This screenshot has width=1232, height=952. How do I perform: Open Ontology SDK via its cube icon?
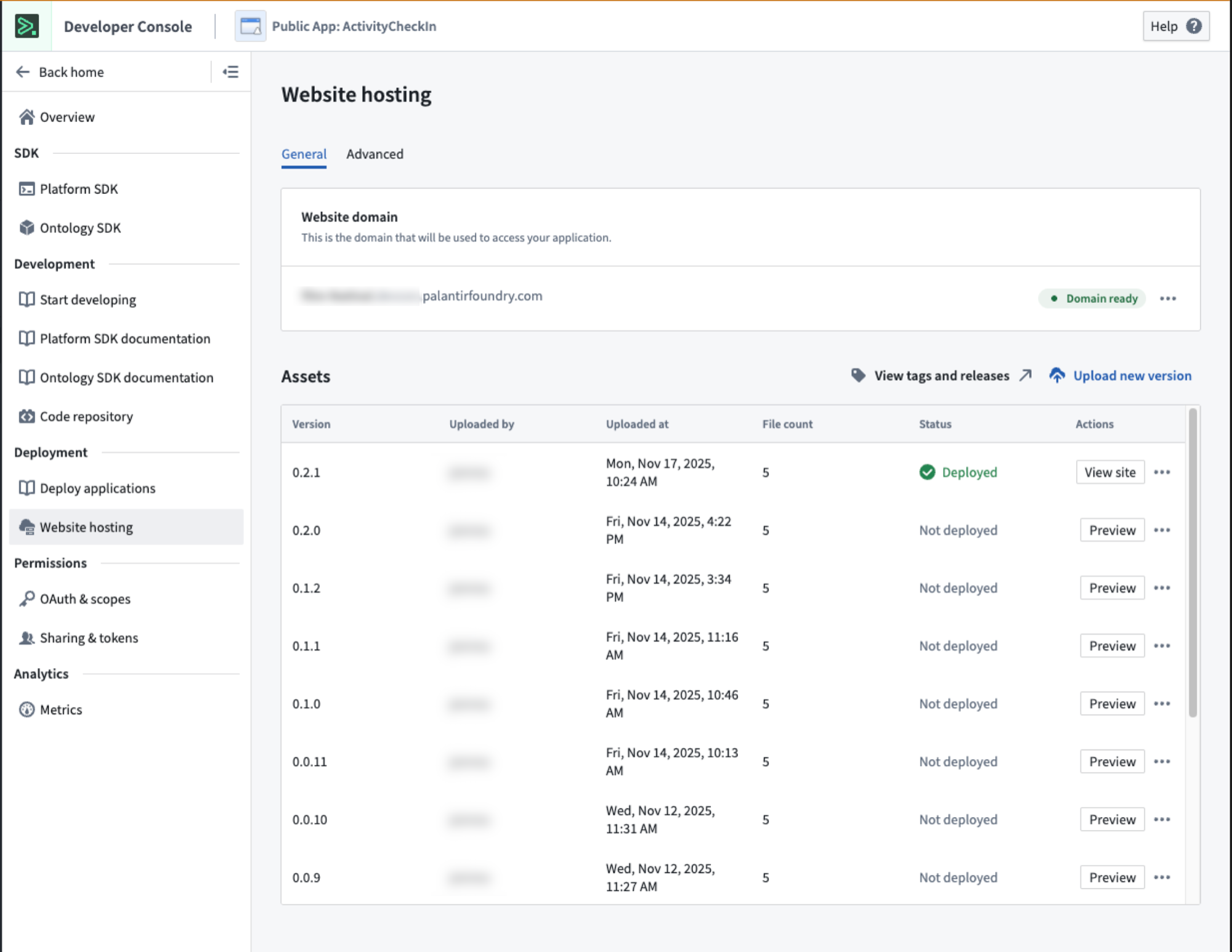(x=26, y=228)
